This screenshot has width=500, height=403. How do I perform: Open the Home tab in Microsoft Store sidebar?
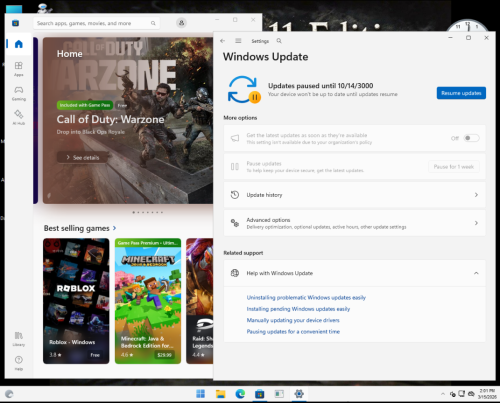(19, 44)
